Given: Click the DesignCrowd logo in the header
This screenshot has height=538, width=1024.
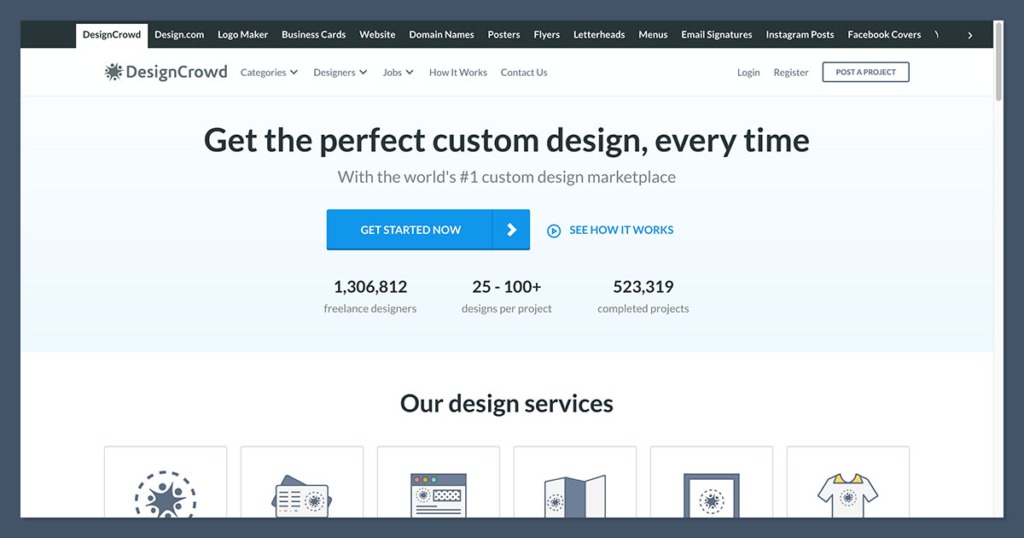Looking at the screenshot, I should tap(166, 72).
